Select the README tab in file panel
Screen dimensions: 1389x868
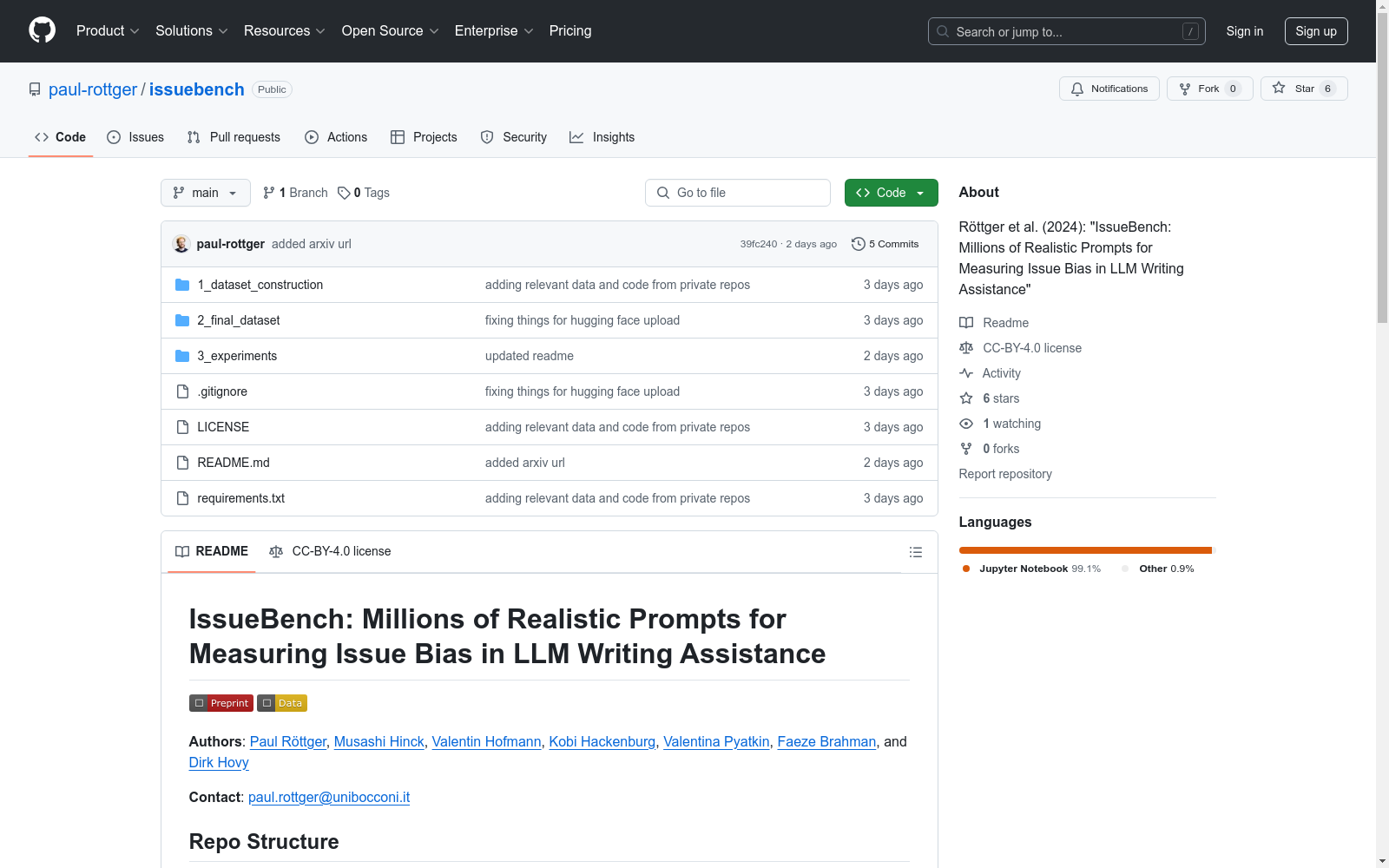[x=212, y=551]
